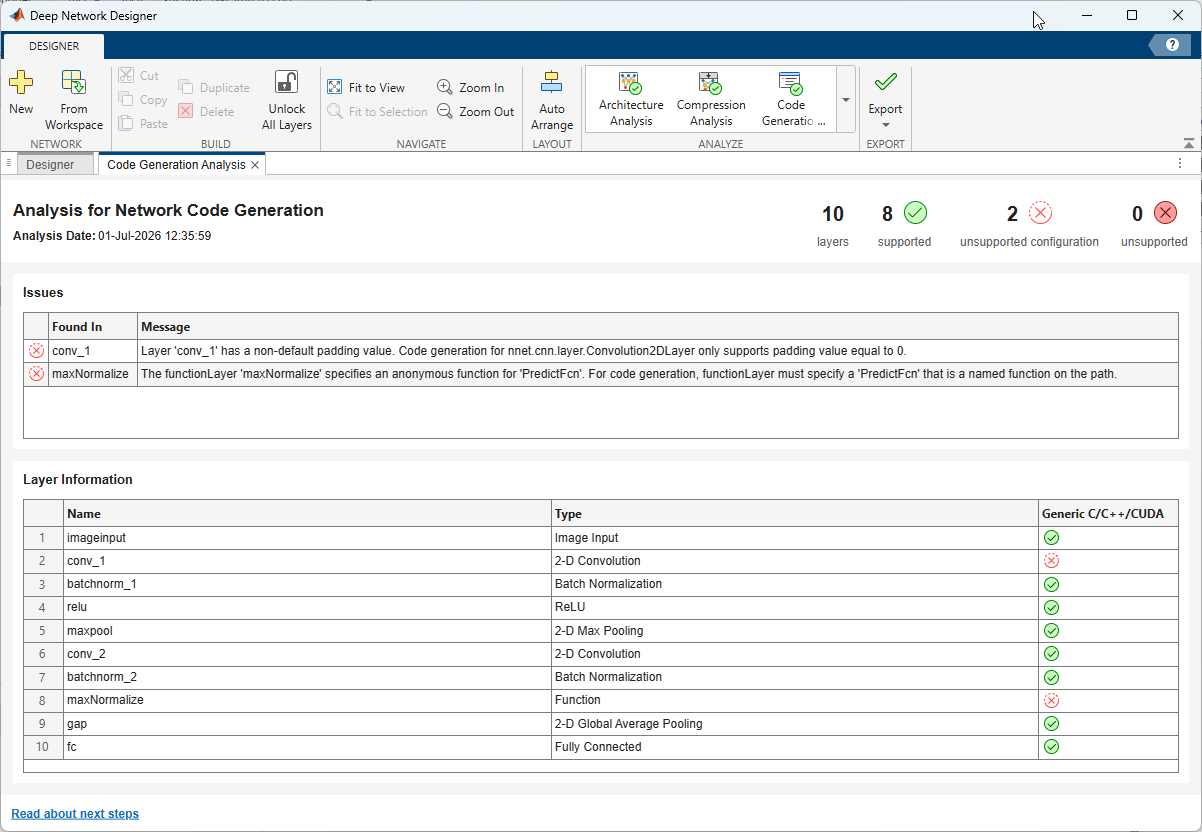Image resolution: width=1202 pixels, height=832 pixels.
Task: Click the MATLAB logo in title bar
Action: click(x=17, y=15)
